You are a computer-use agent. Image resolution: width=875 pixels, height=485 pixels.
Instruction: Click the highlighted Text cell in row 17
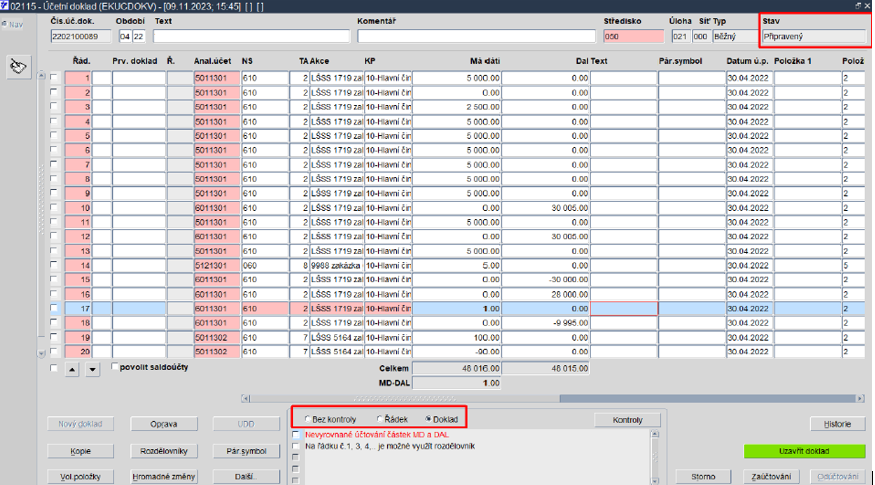point(623,308)
